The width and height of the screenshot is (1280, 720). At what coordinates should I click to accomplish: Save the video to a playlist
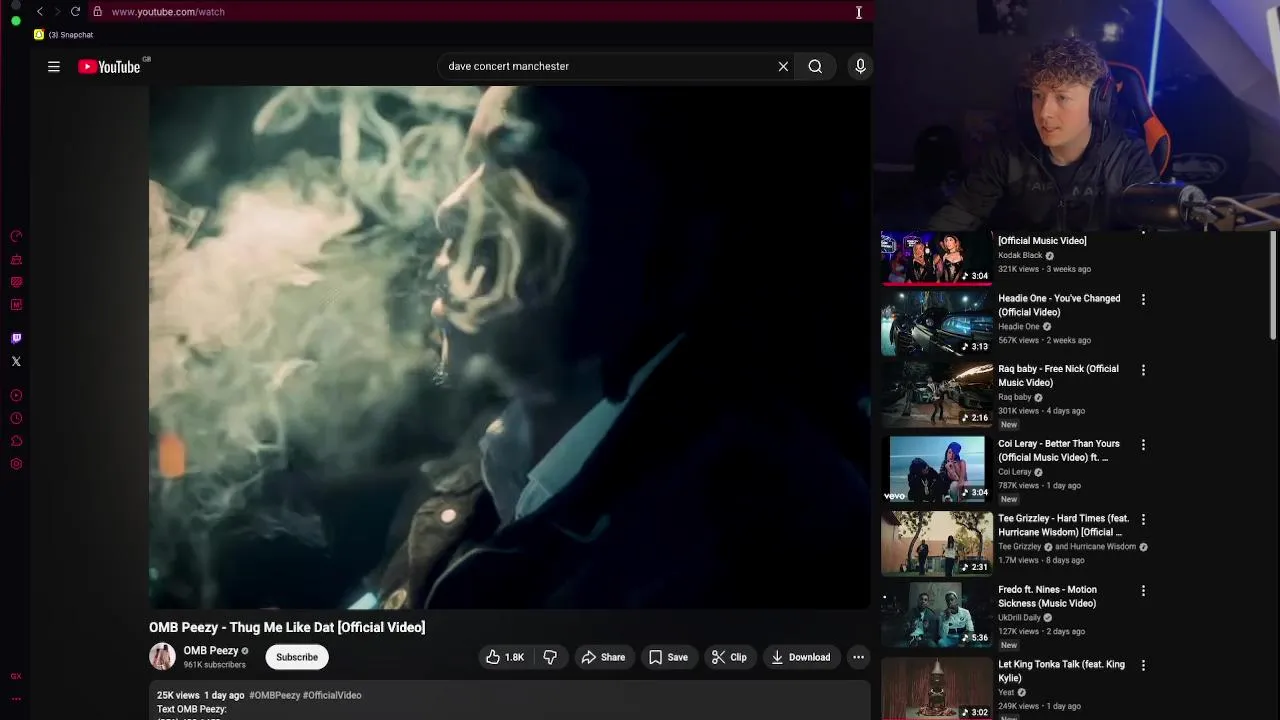[x=668, y=657]
